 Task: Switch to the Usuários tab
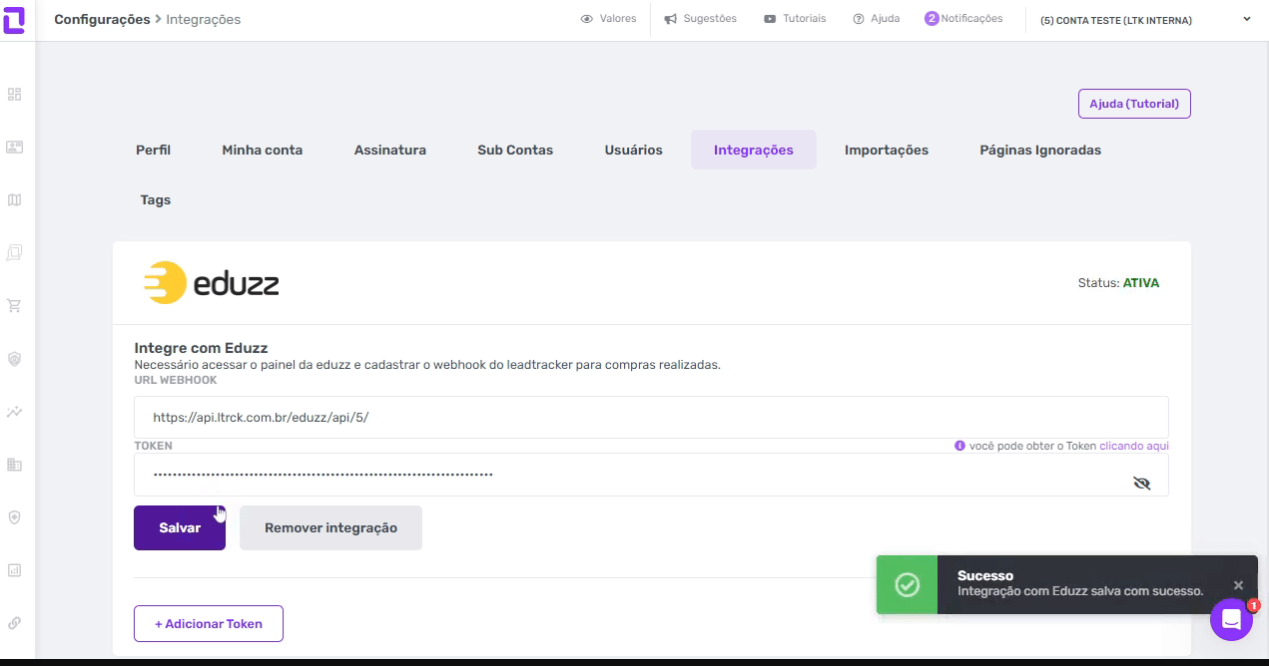click(x=633, y=150)
